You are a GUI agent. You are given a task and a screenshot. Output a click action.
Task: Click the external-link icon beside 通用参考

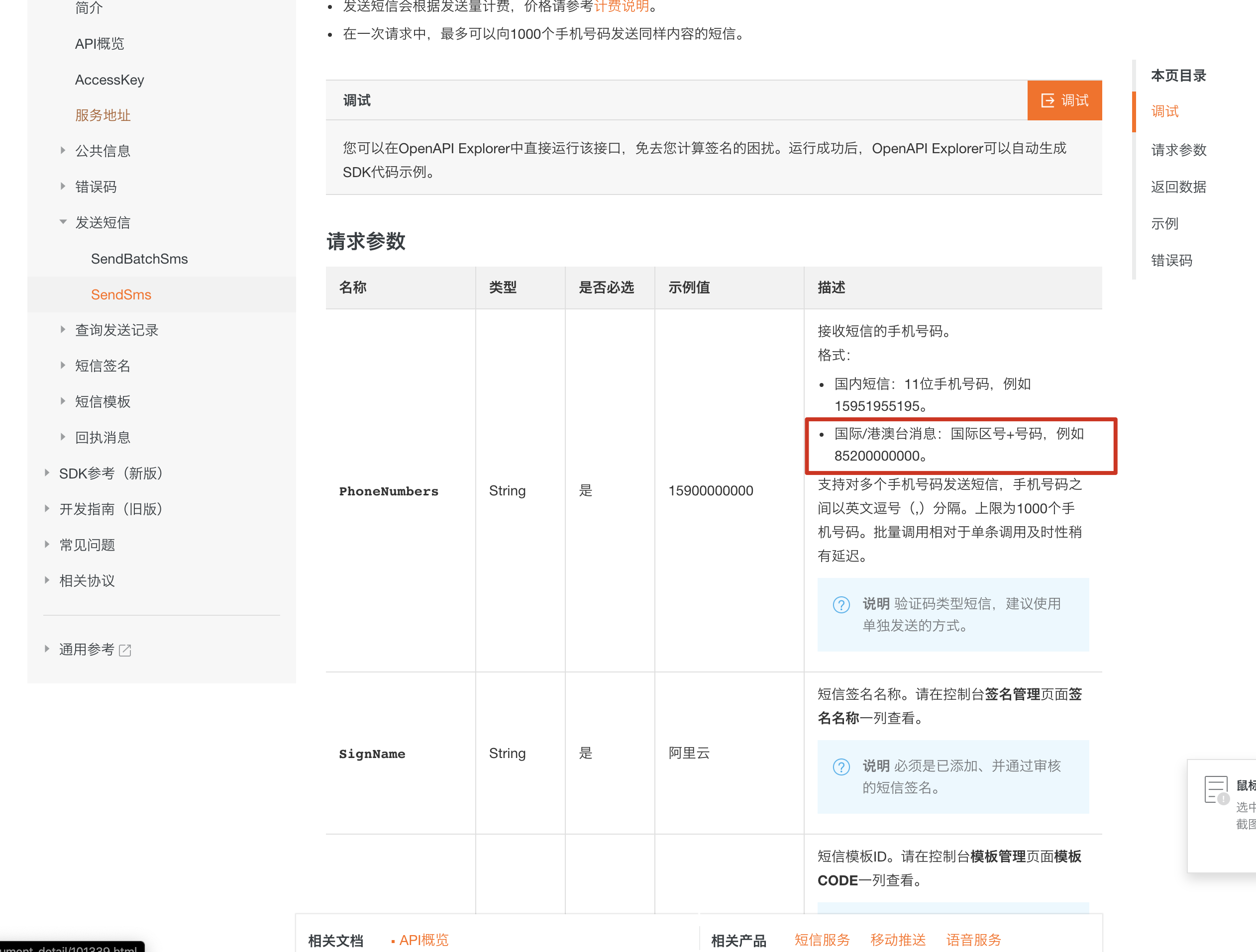tap(125, 650)
